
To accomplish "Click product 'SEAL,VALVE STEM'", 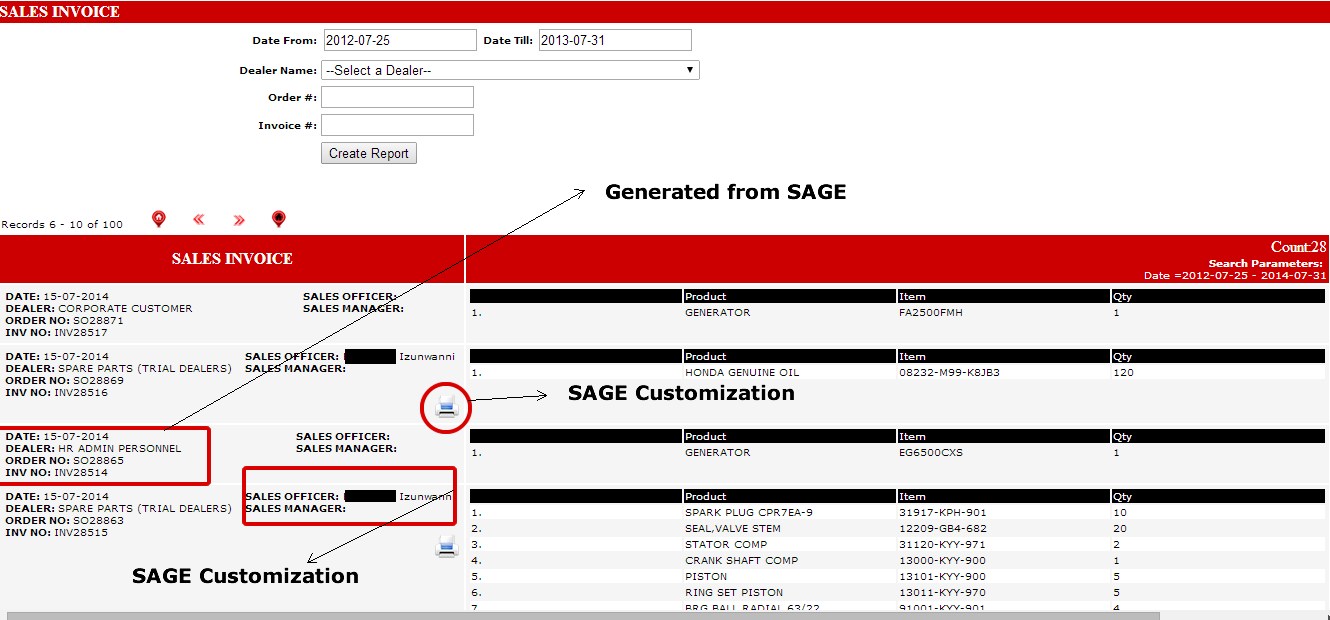I will pyautogui.click(x=733, y=528).
